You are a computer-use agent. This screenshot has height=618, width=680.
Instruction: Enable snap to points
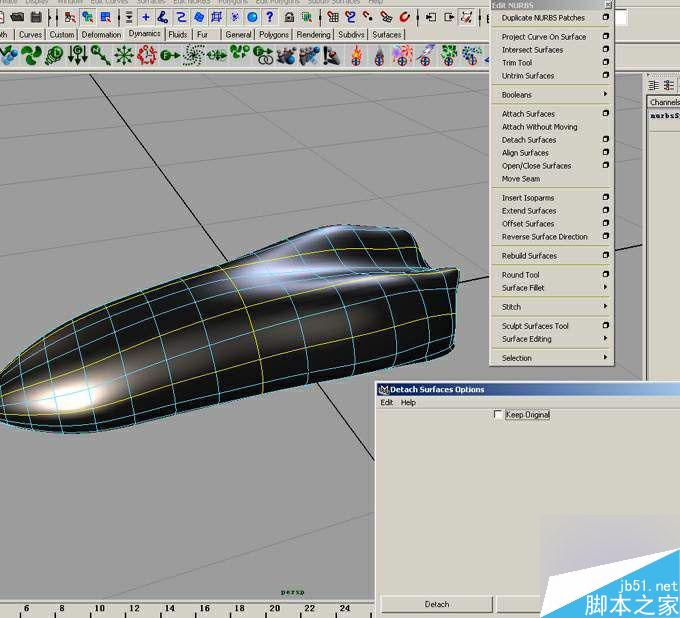point(368,17)
